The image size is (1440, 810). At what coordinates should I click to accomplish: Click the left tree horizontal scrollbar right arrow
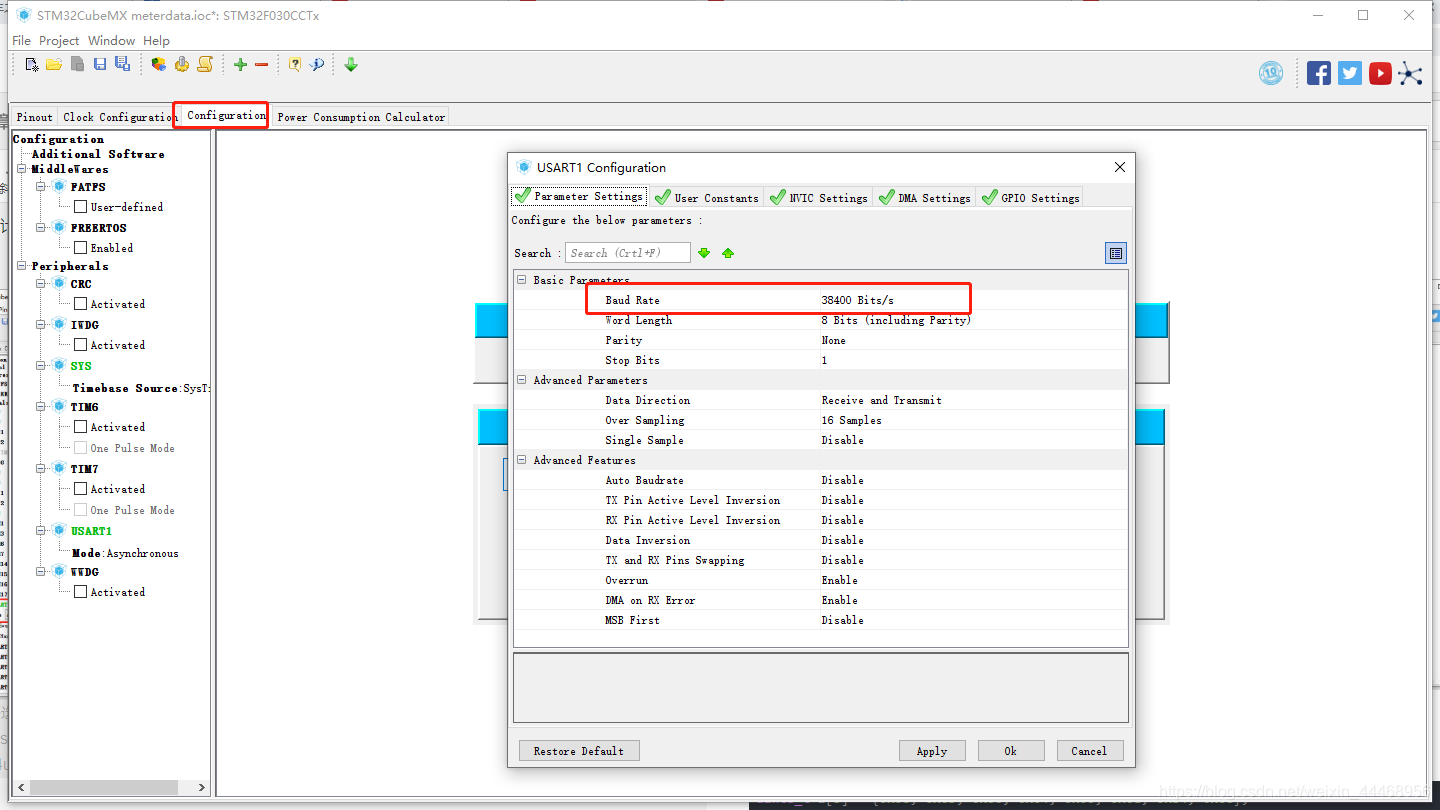pos(201,787)
